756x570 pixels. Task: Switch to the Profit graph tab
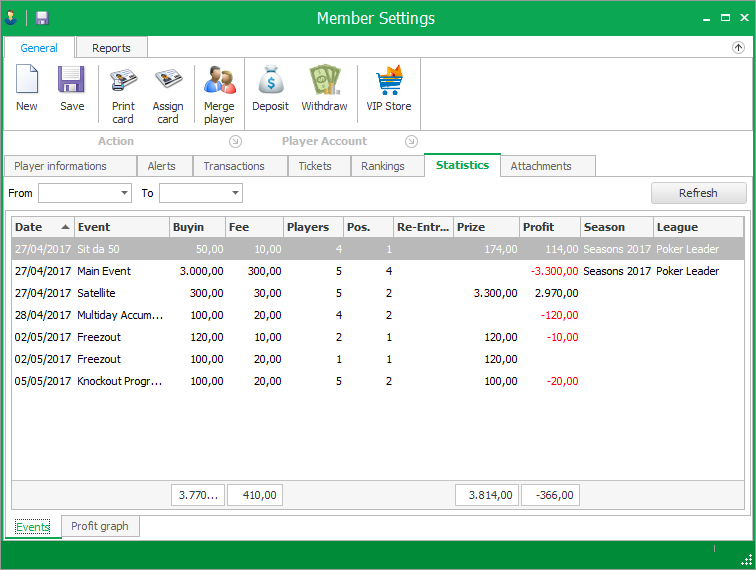100,526
